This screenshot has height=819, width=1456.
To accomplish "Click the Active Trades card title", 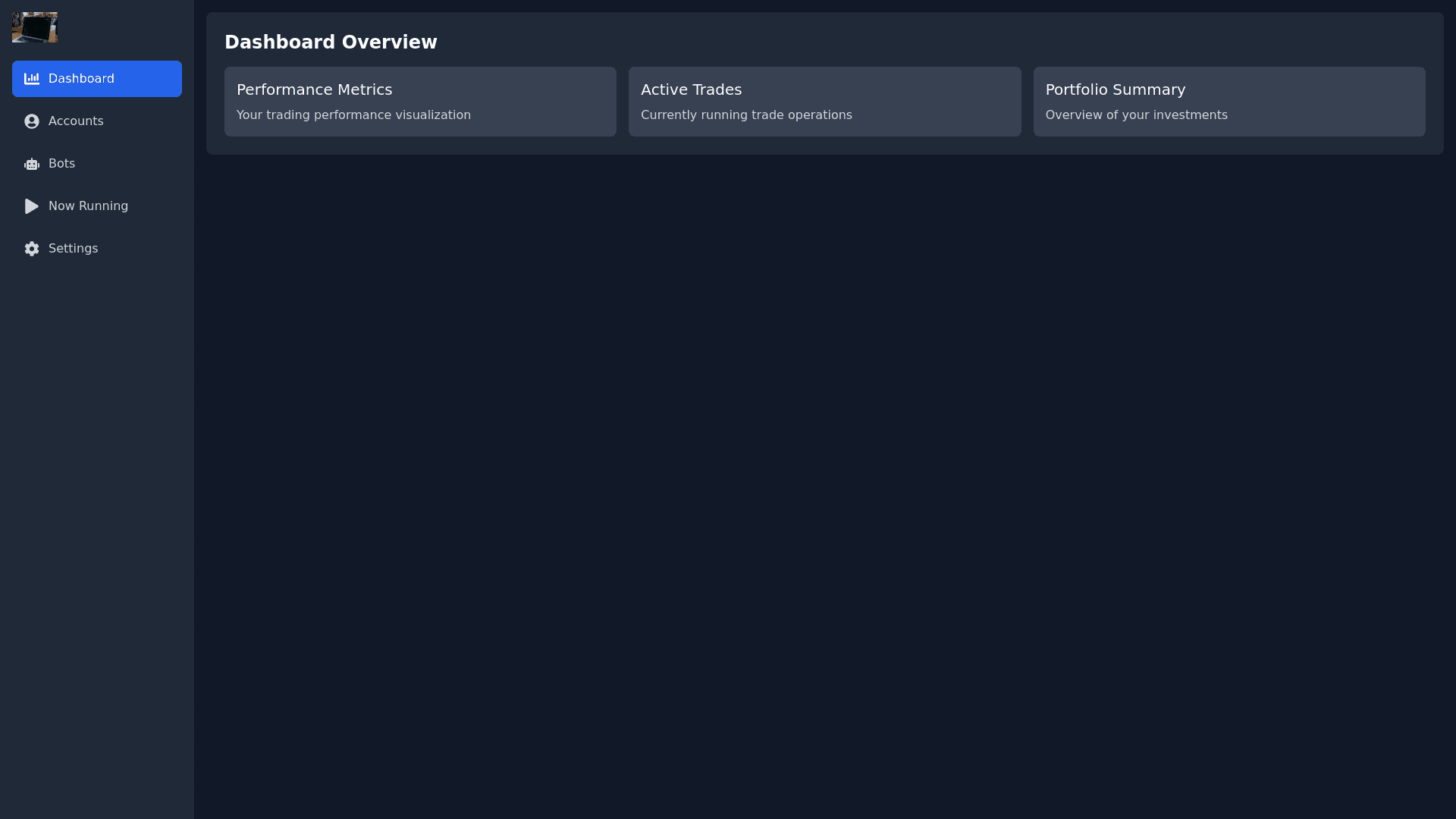I will [x=691, y=89].
